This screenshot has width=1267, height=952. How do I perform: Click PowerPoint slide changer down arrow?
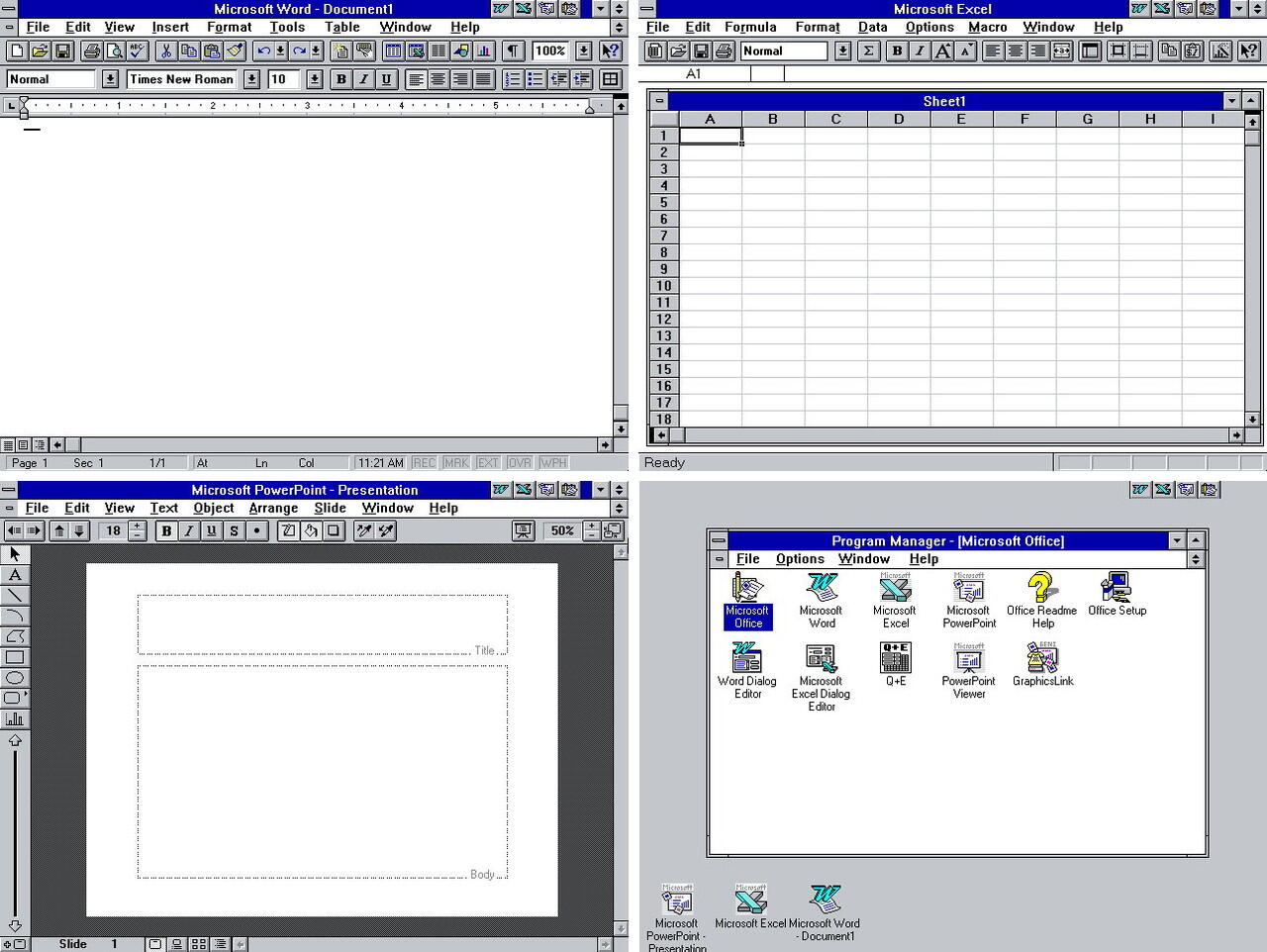click(x=15, y=926)
